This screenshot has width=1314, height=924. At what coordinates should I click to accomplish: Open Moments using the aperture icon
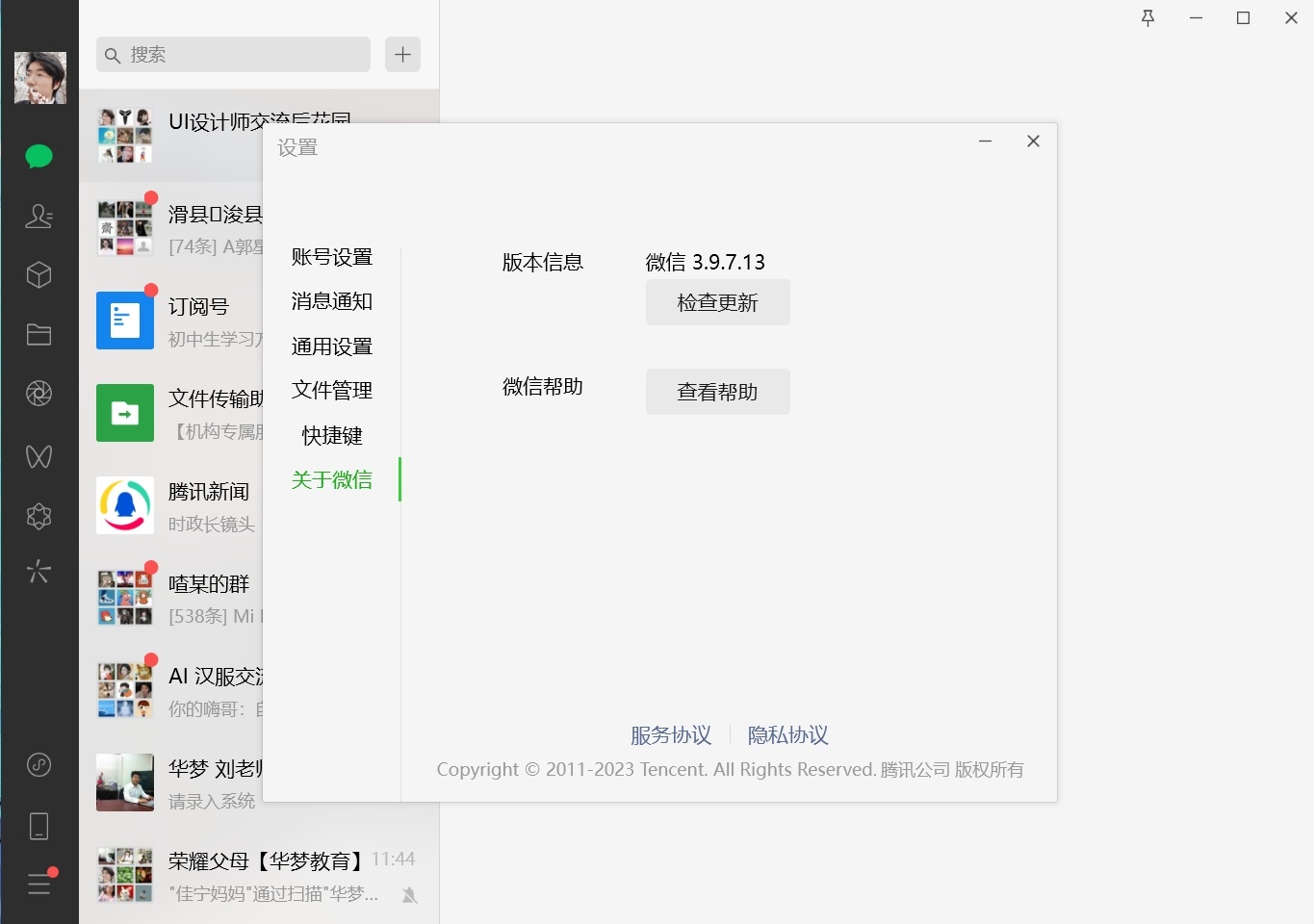click(39, 393)
